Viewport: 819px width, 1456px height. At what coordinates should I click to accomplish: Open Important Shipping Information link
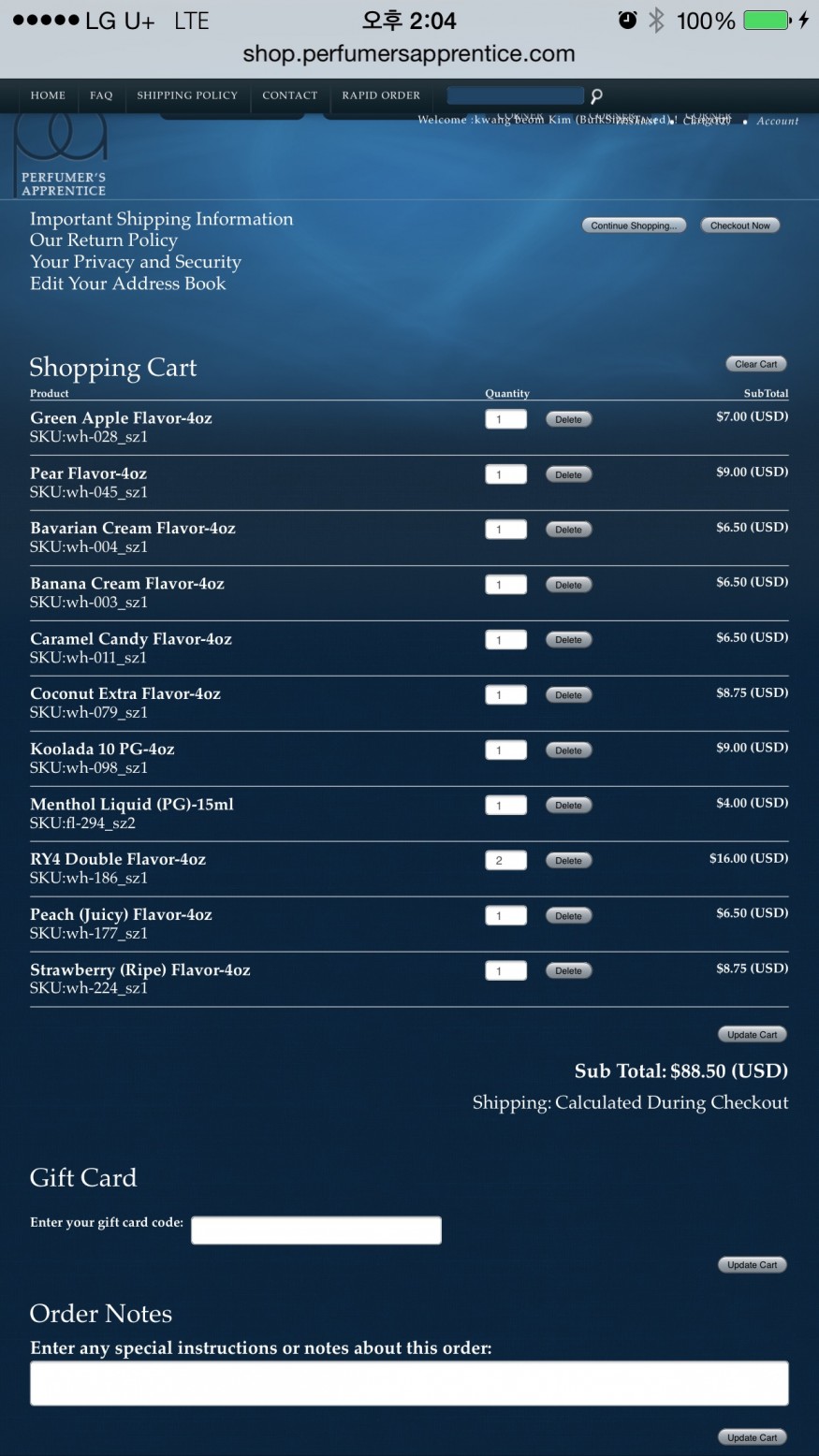pyautogui.click(x=161, y=219)
